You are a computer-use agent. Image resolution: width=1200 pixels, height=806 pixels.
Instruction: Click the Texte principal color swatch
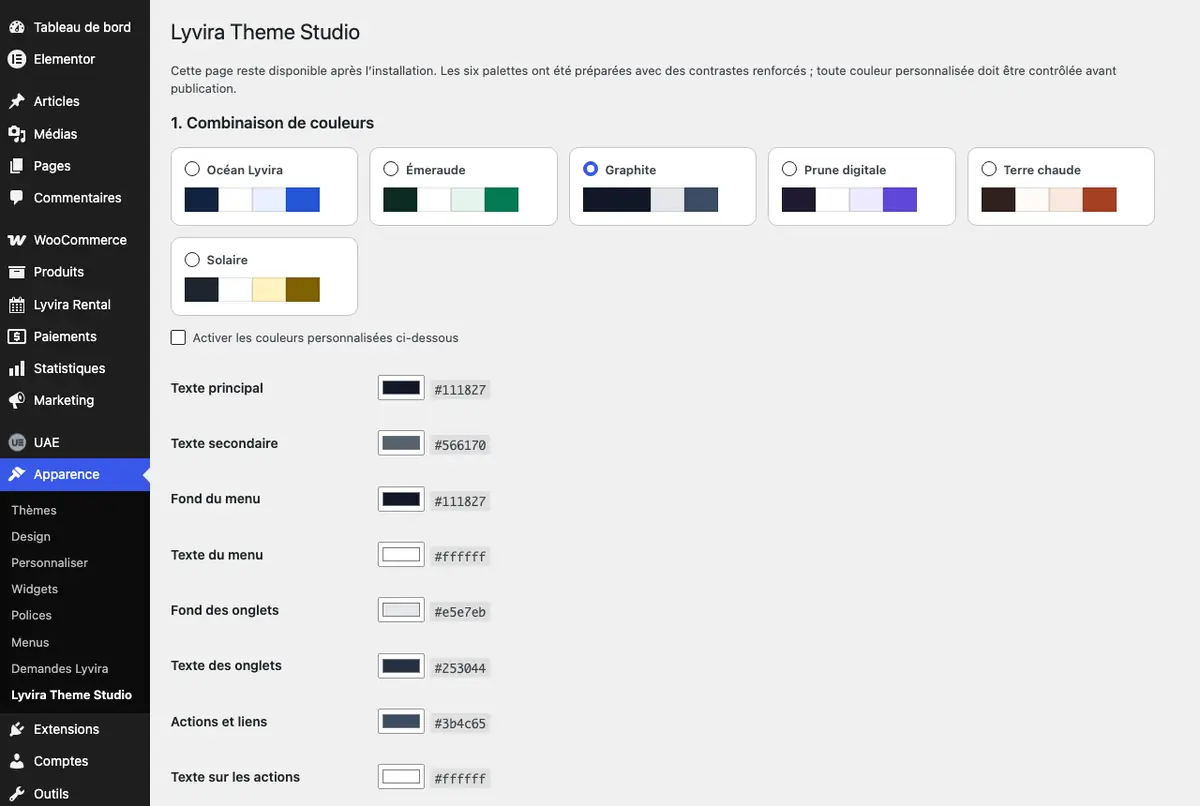click(401, 388)
